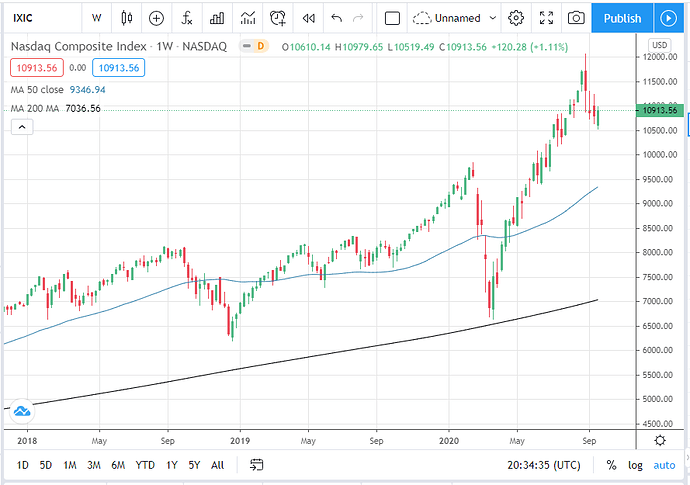Viewport: 690px width, 485px height.
Task: Click the blue 10913.56 buy price box
Action: [118, 68]
